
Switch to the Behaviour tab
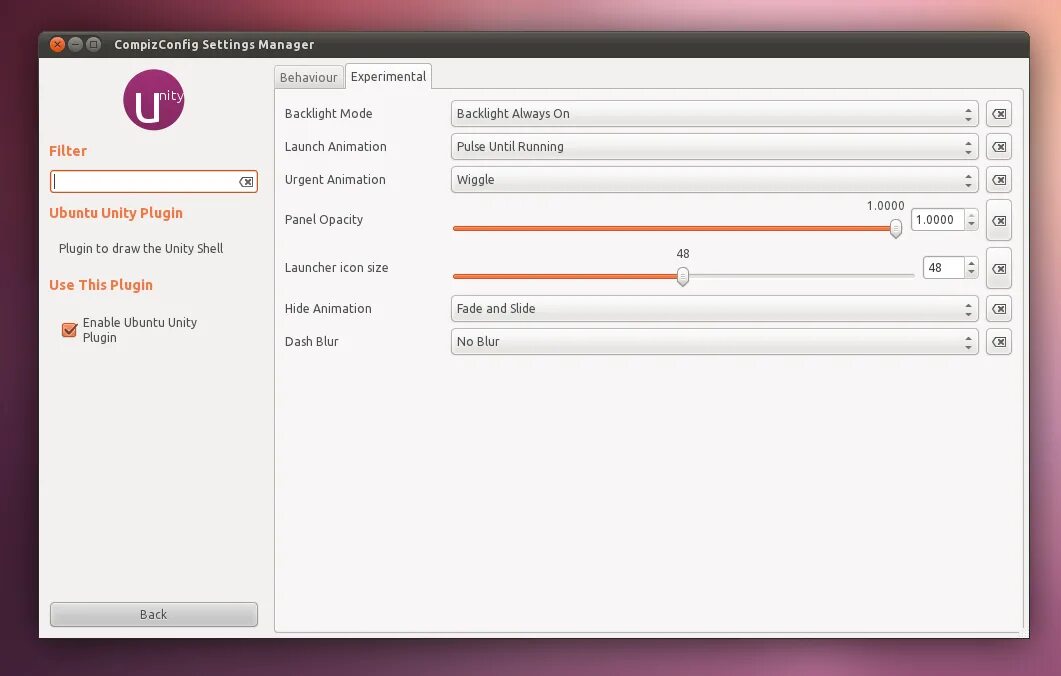click(308, 76)
